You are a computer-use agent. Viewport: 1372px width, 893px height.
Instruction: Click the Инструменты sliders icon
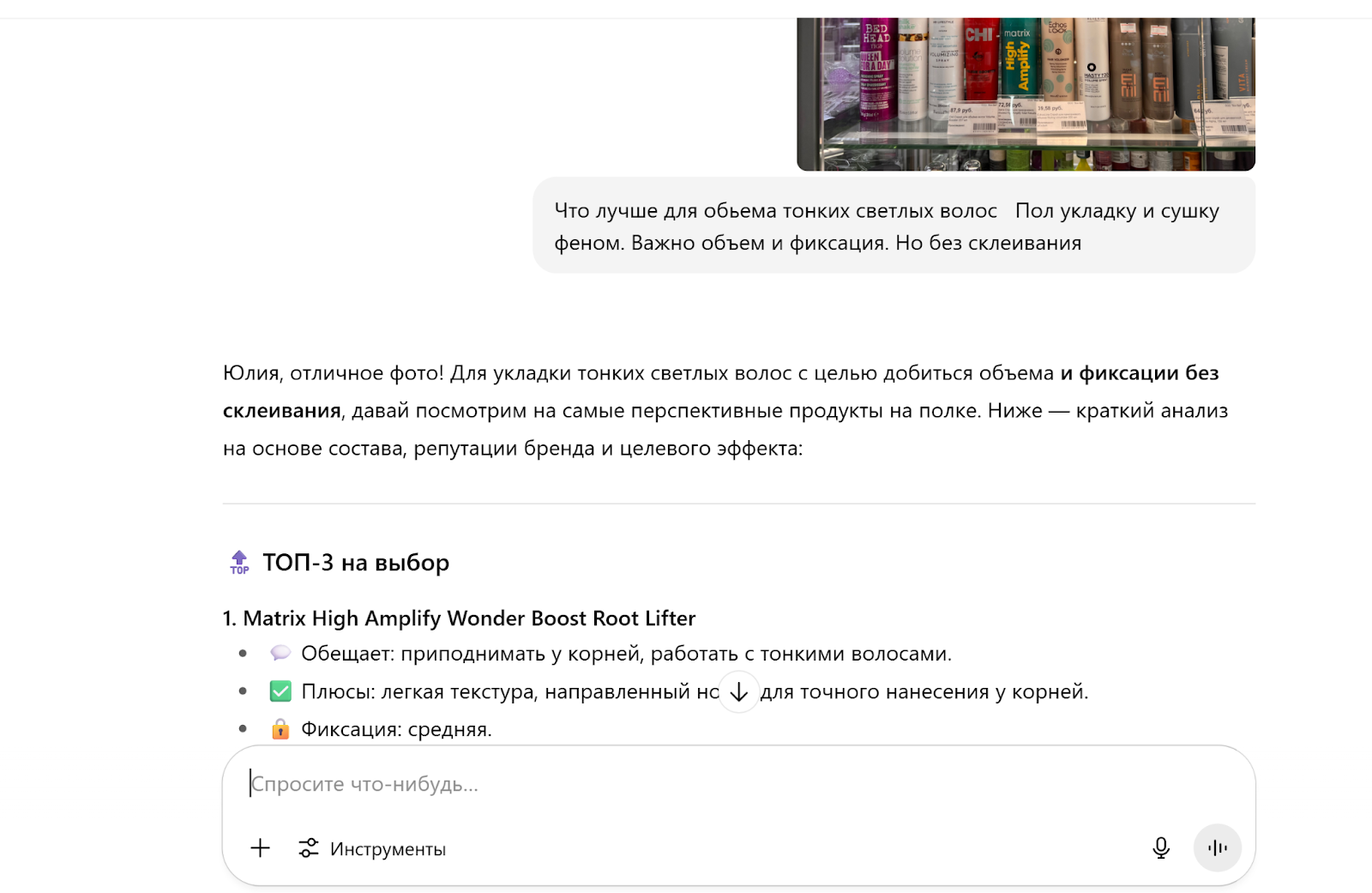pos(308,848)
